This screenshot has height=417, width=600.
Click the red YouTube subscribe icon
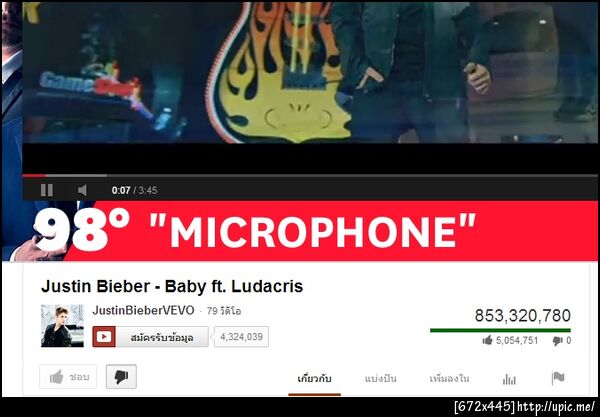click(104, 337)
